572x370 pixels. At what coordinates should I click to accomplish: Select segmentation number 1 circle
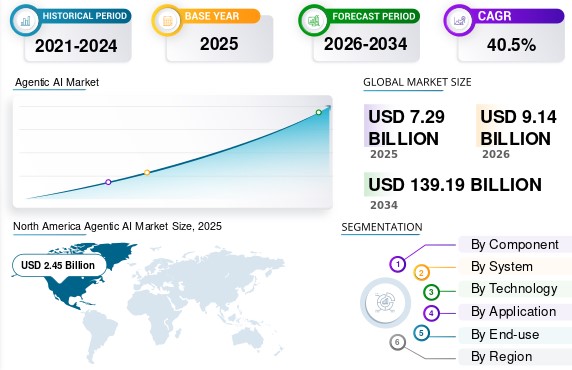(398, 264)
